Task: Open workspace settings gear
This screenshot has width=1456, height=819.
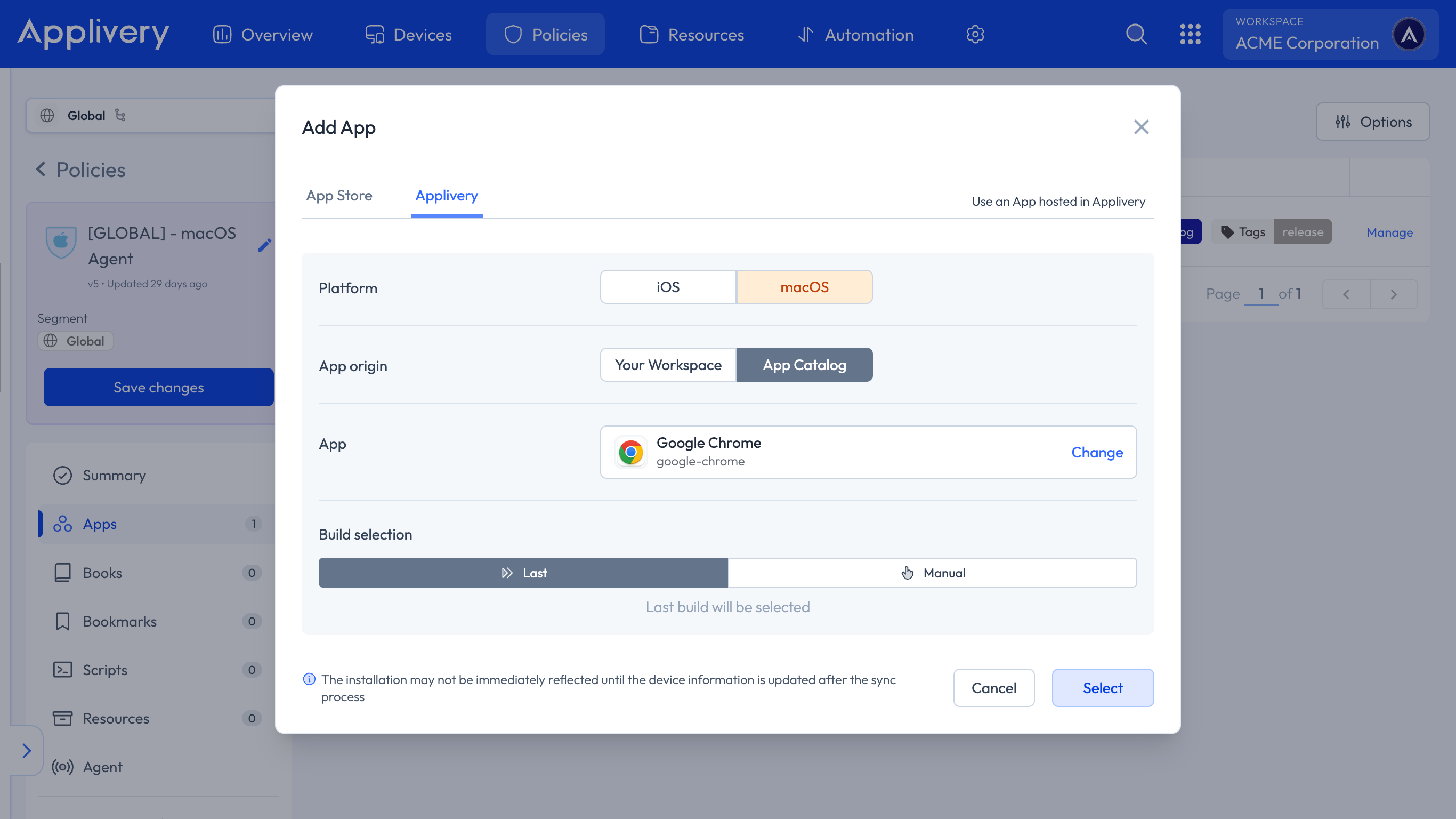Action: click(975, 34)
